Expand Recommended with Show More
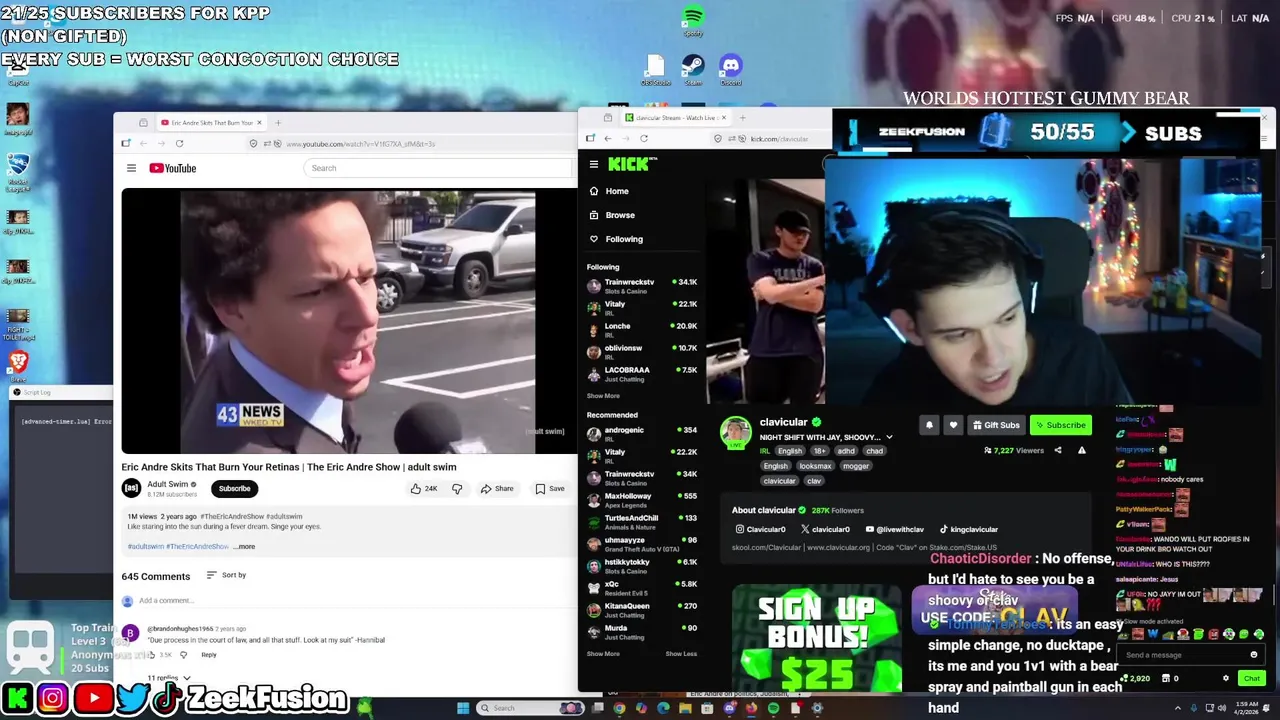The height and width of the screenshot is (720, 1280). click(603, 654)
